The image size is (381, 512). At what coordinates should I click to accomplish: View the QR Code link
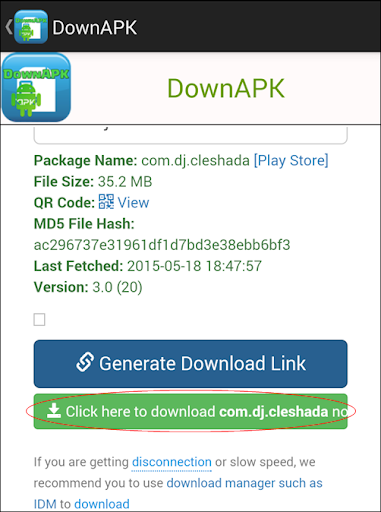[x=133, y=202]
